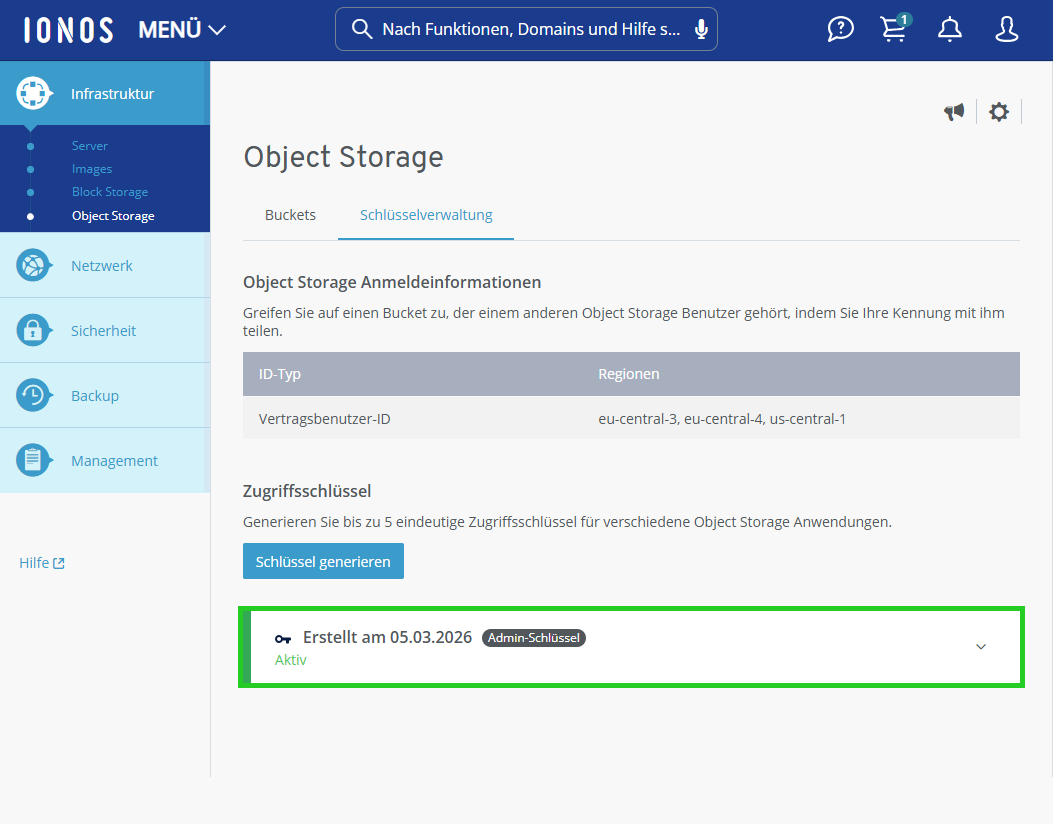This screenshot has height=824, width=1053.
Task: Open Object Storage settings gear icon
Action: click(x=998, y=112)
